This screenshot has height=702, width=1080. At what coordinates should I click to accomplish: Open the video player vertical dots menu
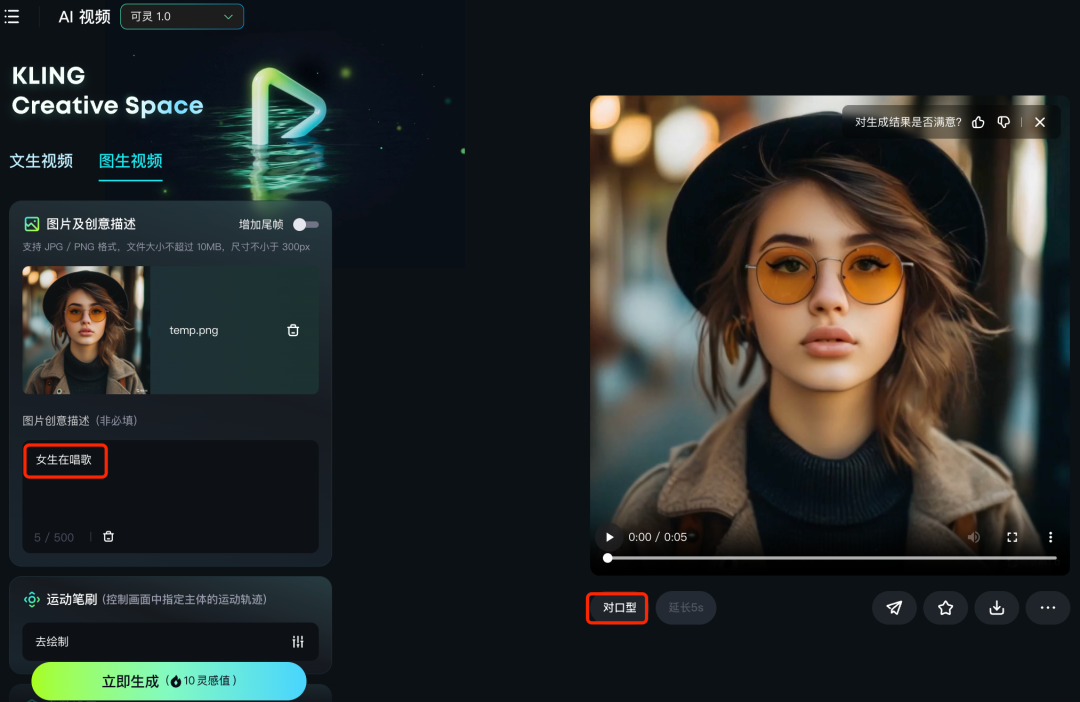tap(1050, 537)
